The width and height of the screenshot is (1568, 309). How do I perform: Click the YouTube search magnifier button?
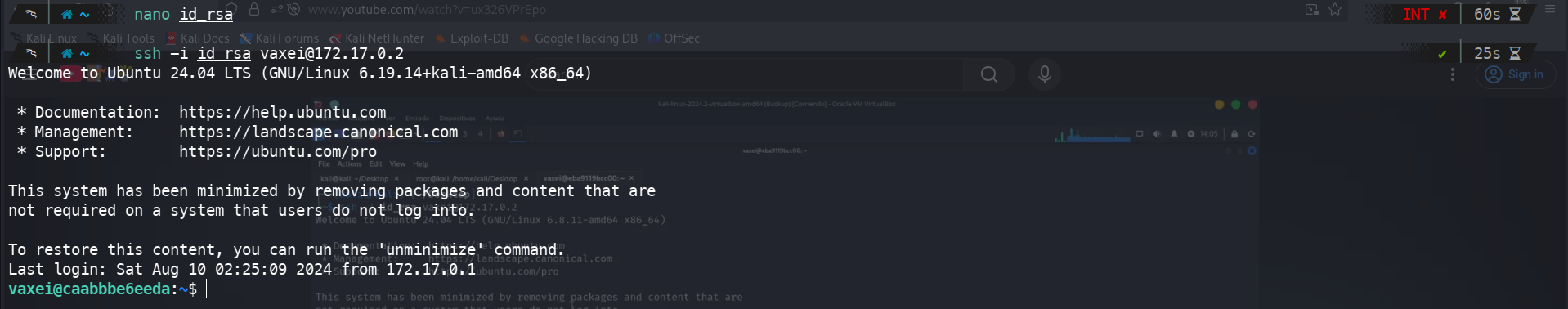pyautogui.click(x=989, y=74)
